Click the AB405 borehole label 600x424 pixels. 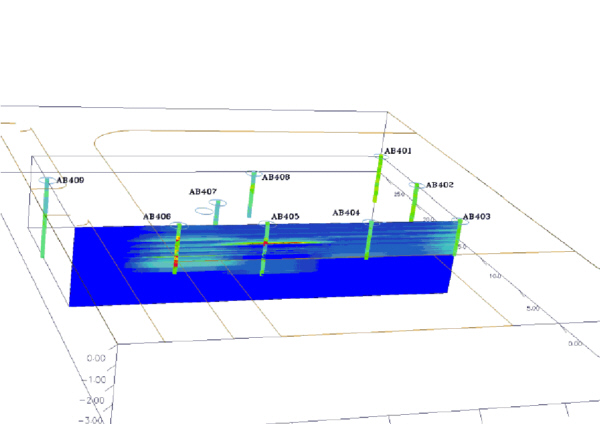pos(285,216)
